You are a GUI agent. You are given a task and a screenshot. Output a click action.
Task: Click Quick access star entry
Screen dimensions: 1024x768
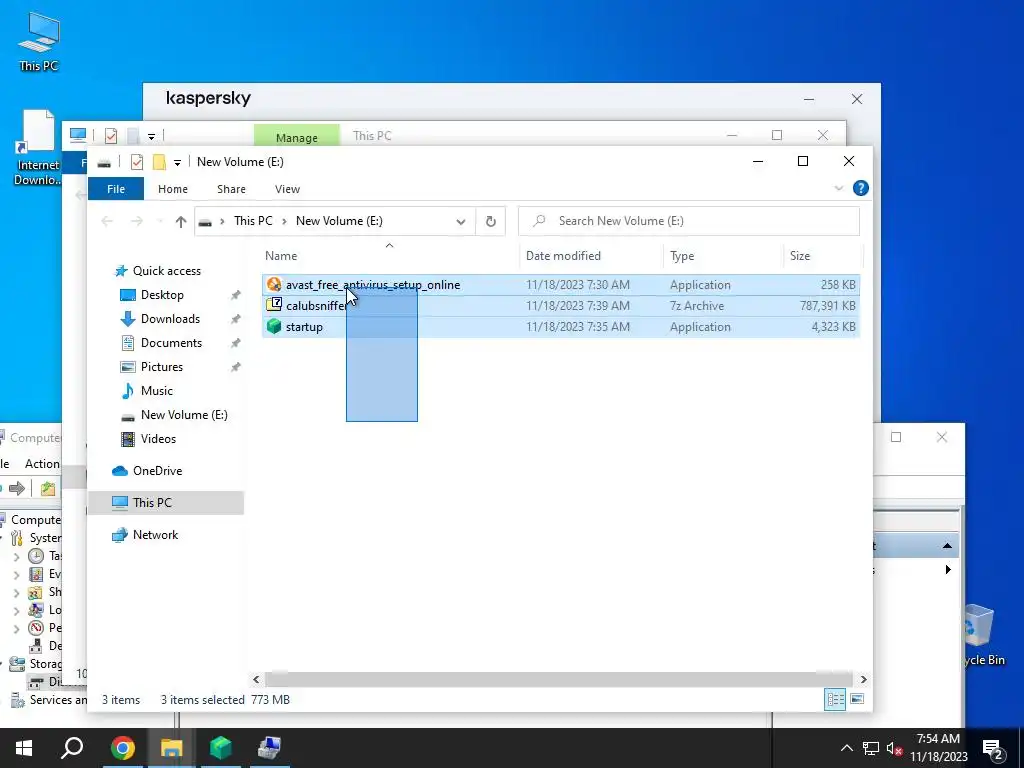(167, 271)
